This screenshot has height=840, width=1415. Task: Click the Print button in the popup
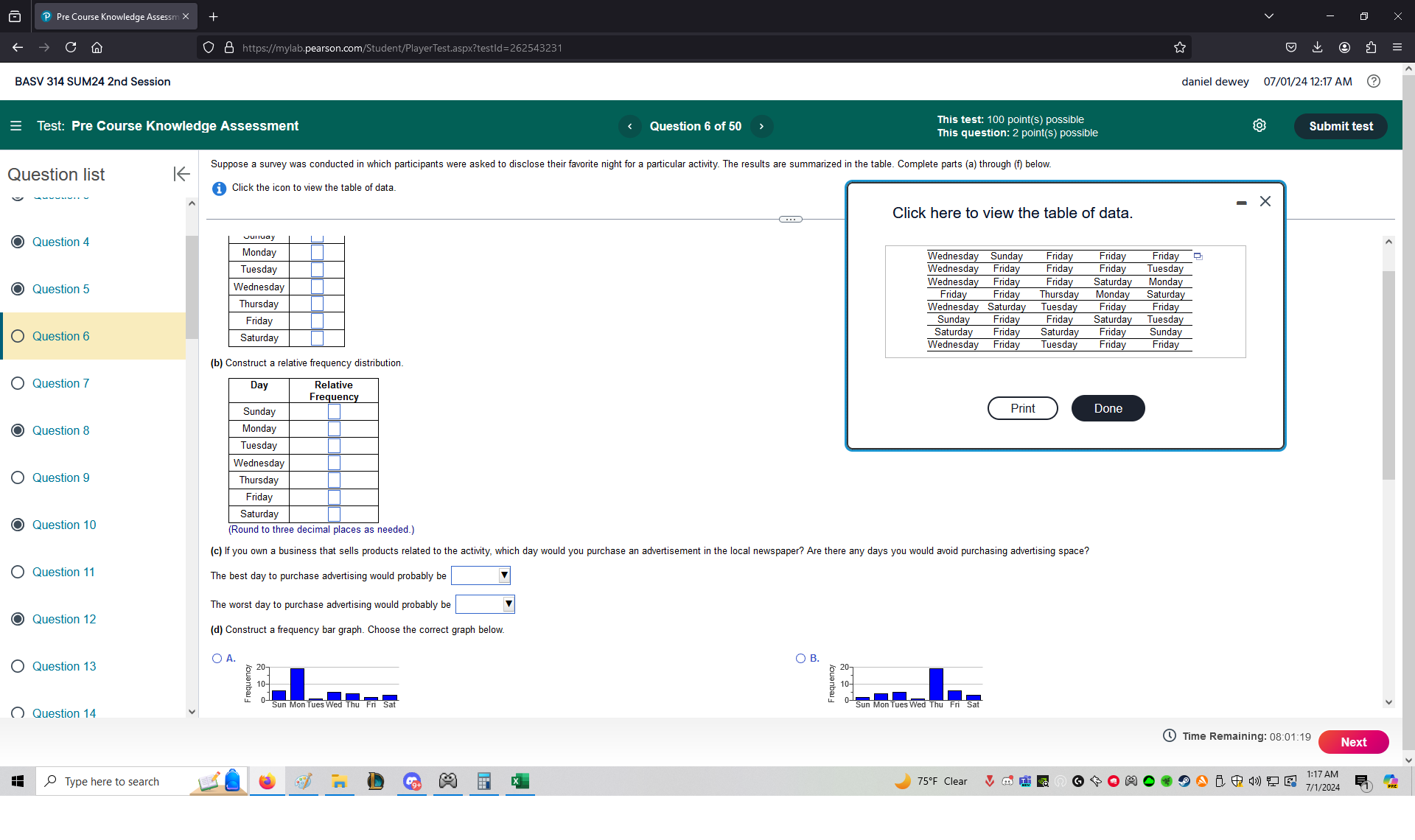[1022, 408]
